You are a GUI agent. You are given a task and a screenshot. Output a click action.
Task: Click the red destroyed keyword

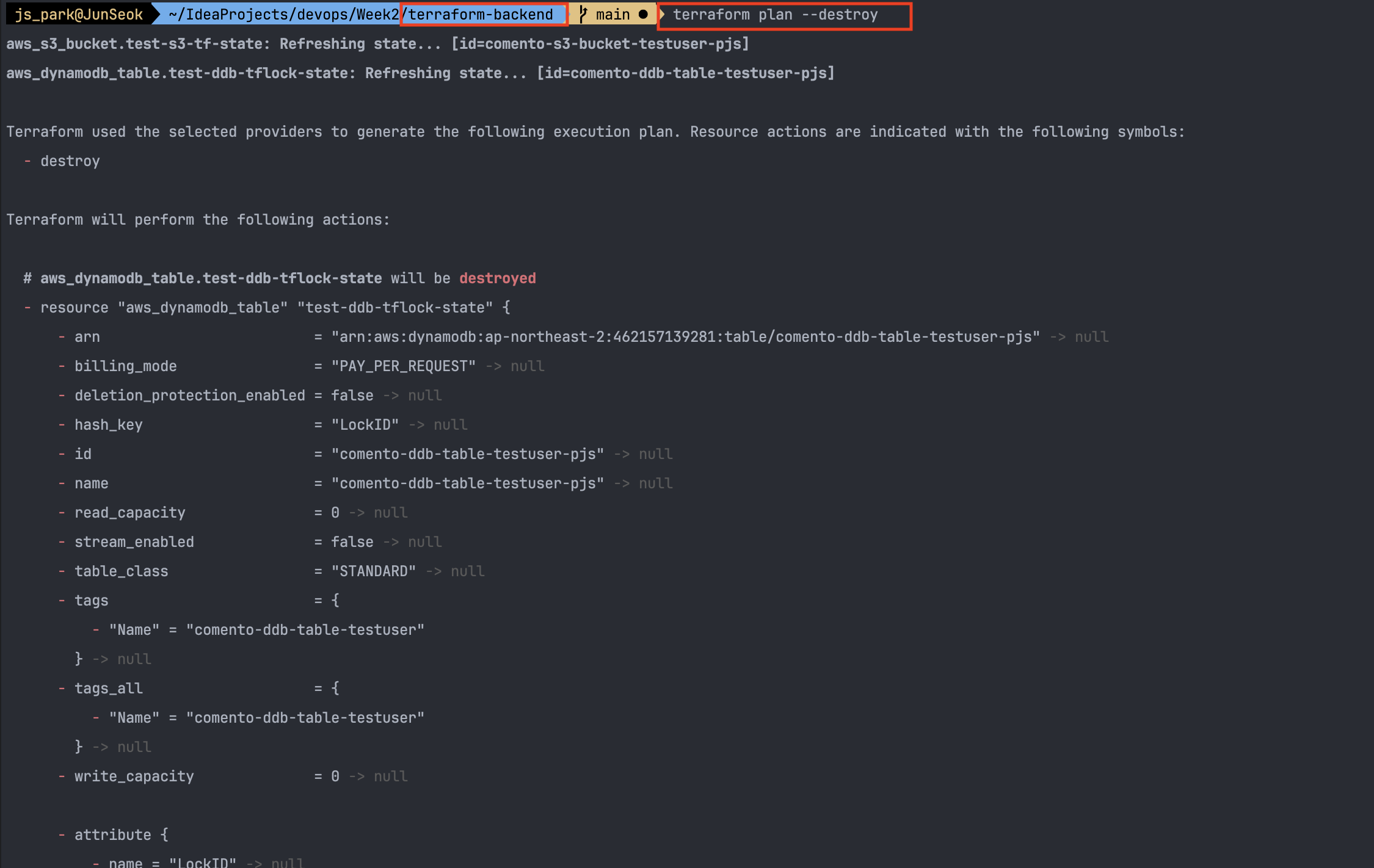point(497,278)
